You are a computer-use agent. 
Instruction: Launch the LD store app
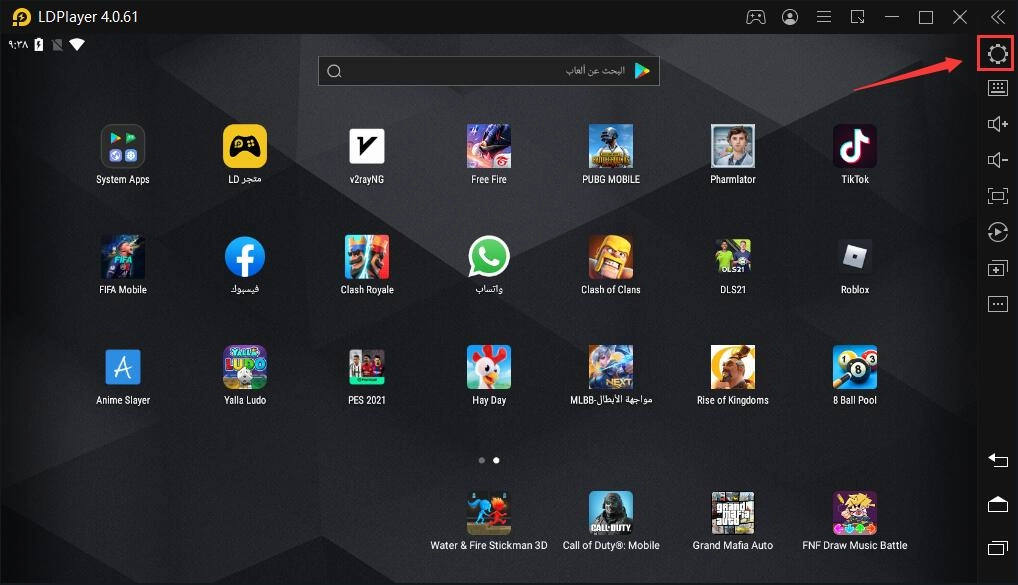click(x=245, y=146)
